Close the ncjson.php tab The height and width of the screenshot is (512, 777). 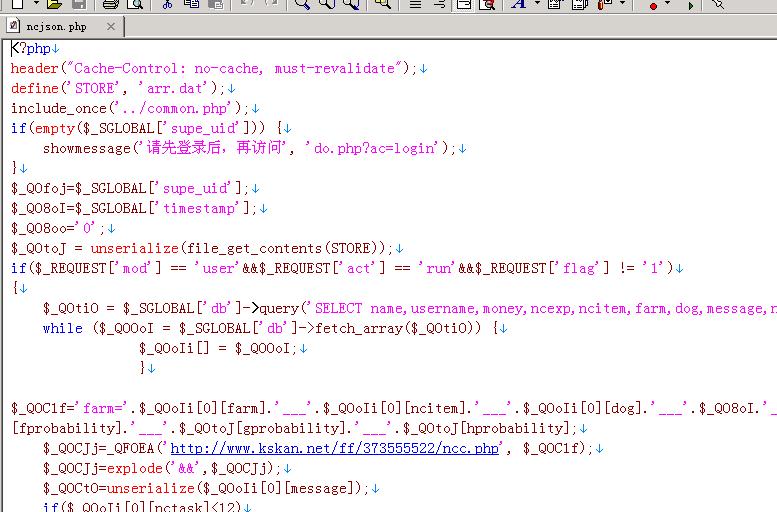click(x=111, y=26)
